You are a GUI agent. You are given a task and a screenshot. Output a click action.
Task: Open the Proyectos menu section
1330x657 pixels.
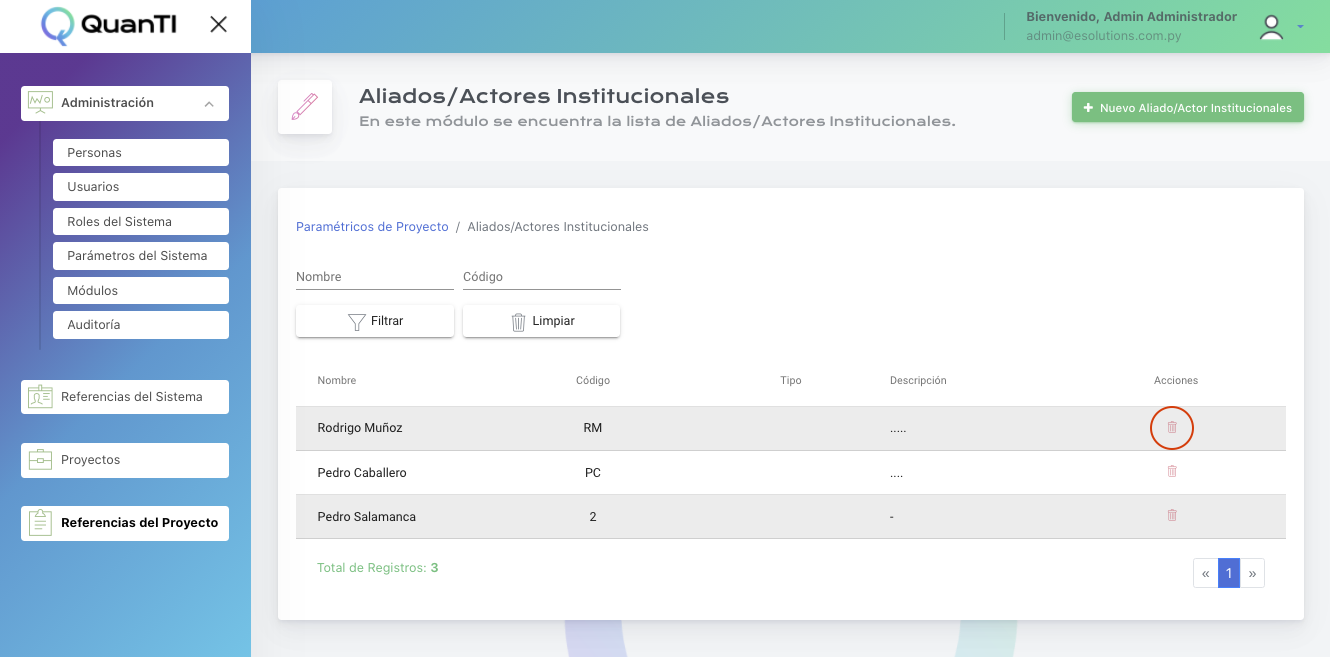125,460
